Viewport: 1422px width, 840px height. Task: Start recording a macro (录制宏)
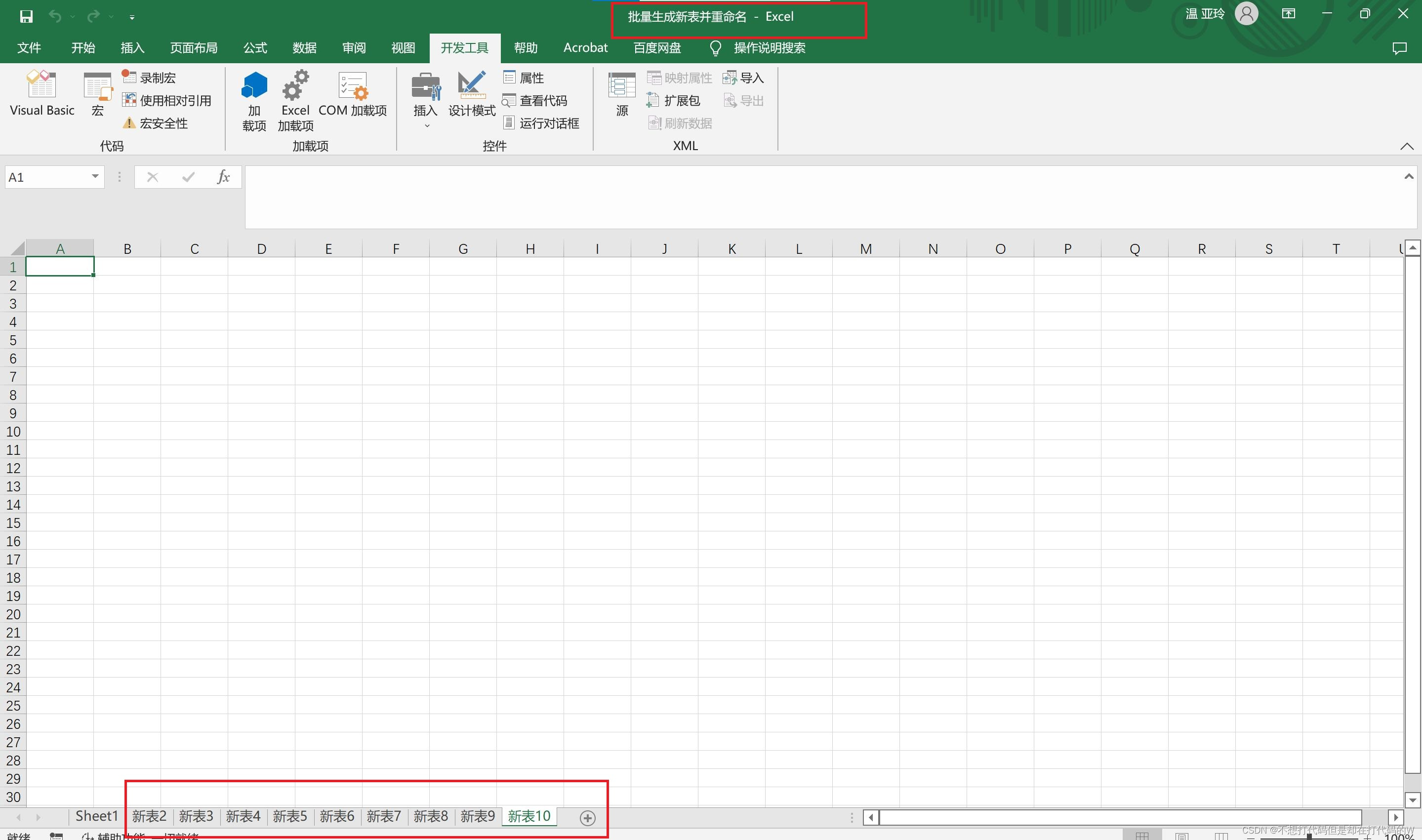tap(150, 78)
